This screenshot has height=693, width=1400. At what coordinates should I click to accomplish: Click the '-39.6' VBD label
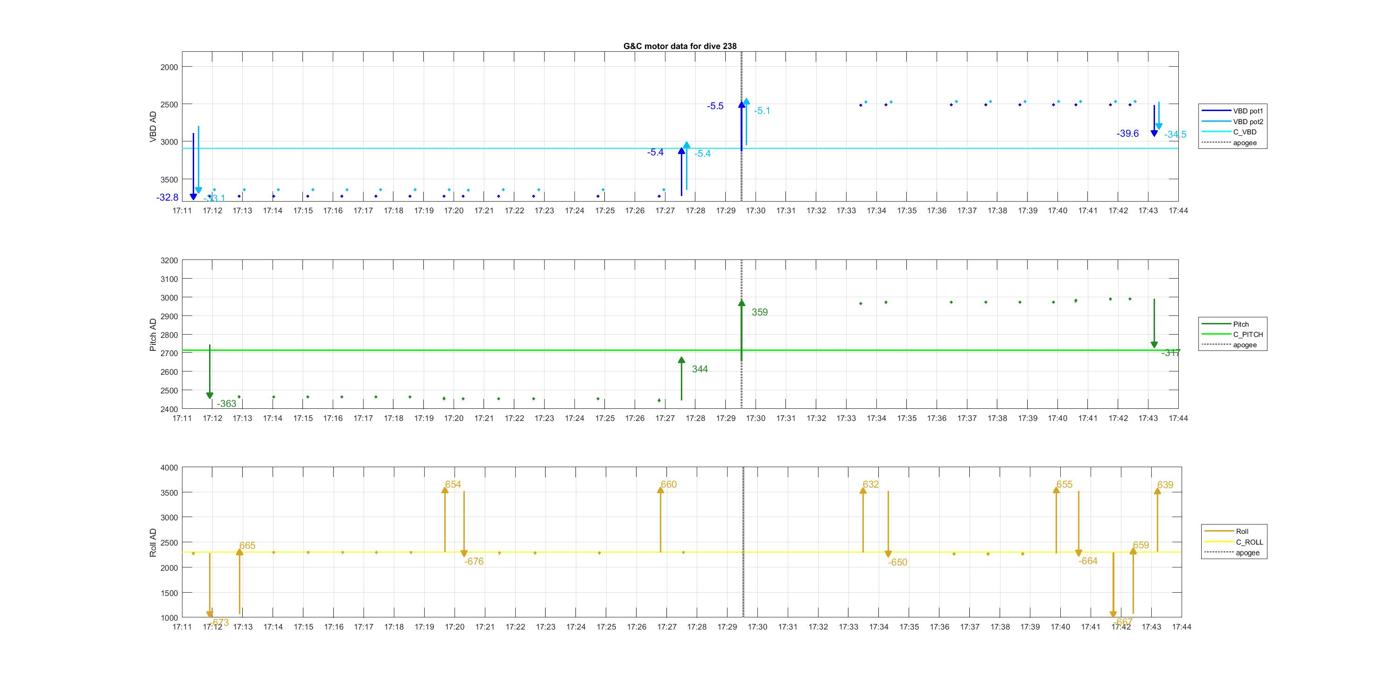(x=1128, y=133)
